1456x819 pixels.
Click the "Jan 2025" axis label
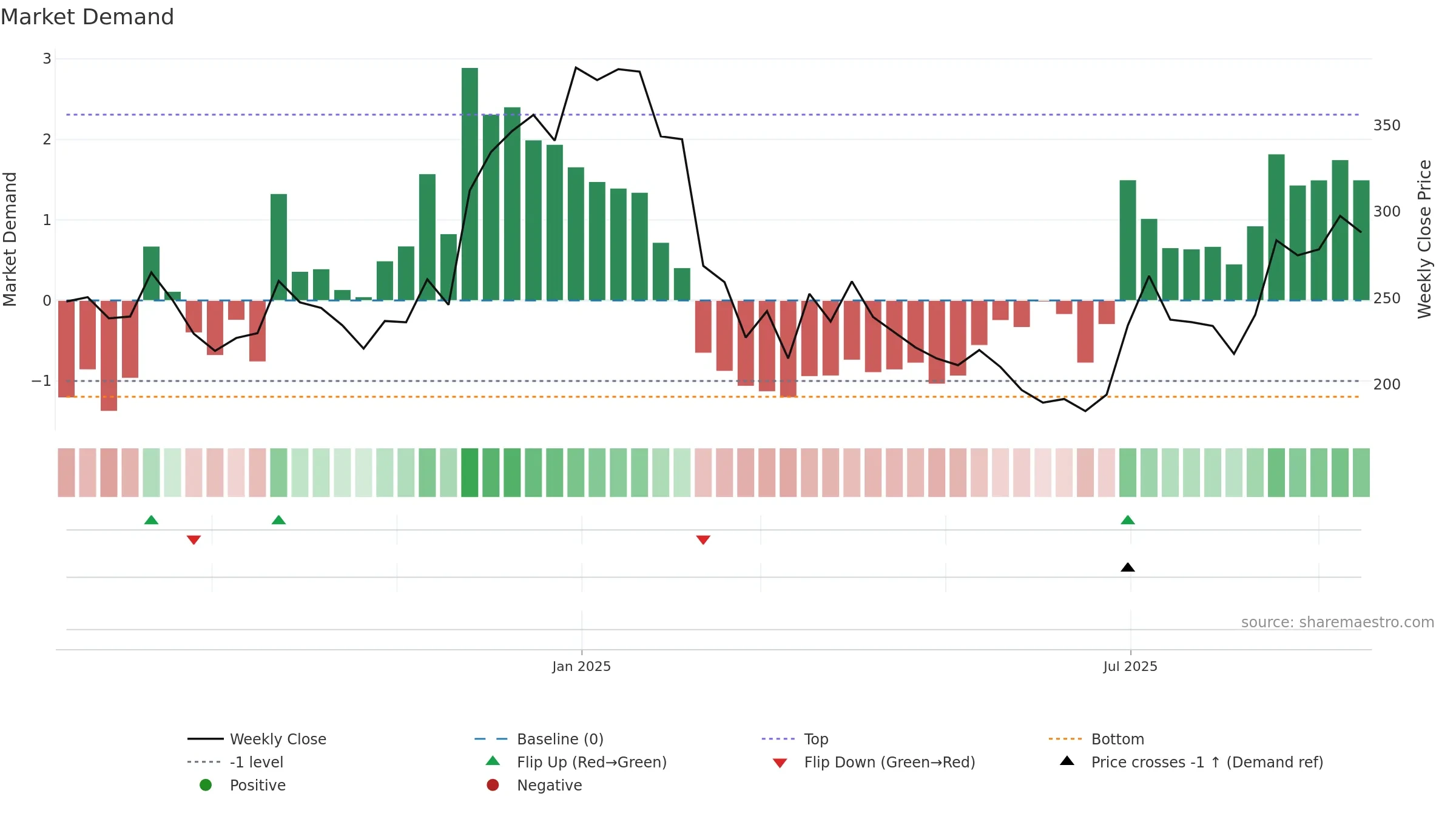click(581, 666)
